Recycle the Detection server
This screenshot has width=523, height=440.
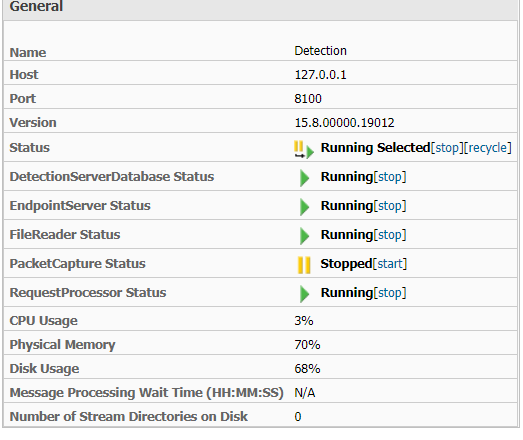488,148
